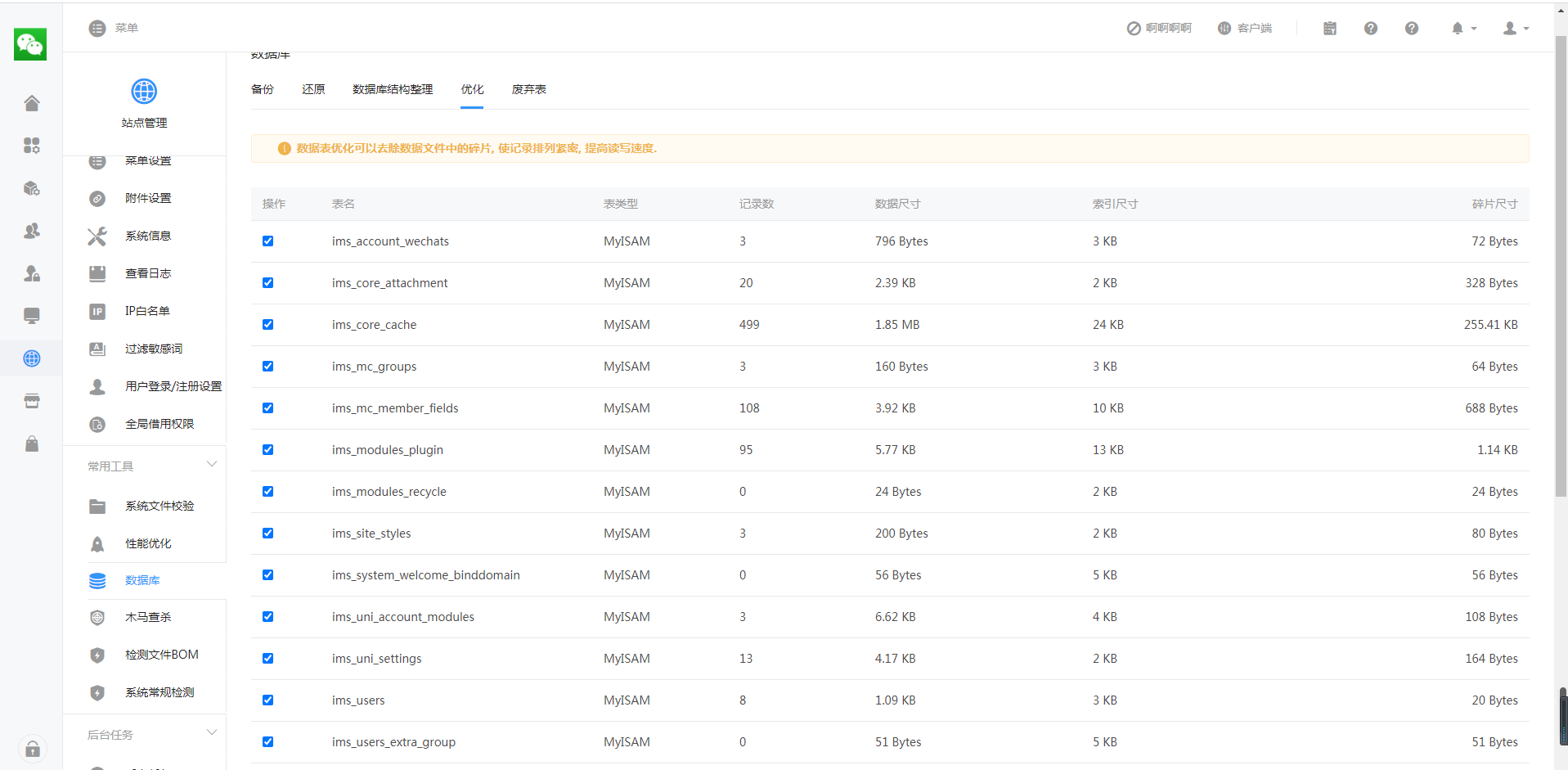Click the first help question-mark icon
The width and height of the screenshot is (1568, 770).
pyautogui.click(x=1371, y=29)
